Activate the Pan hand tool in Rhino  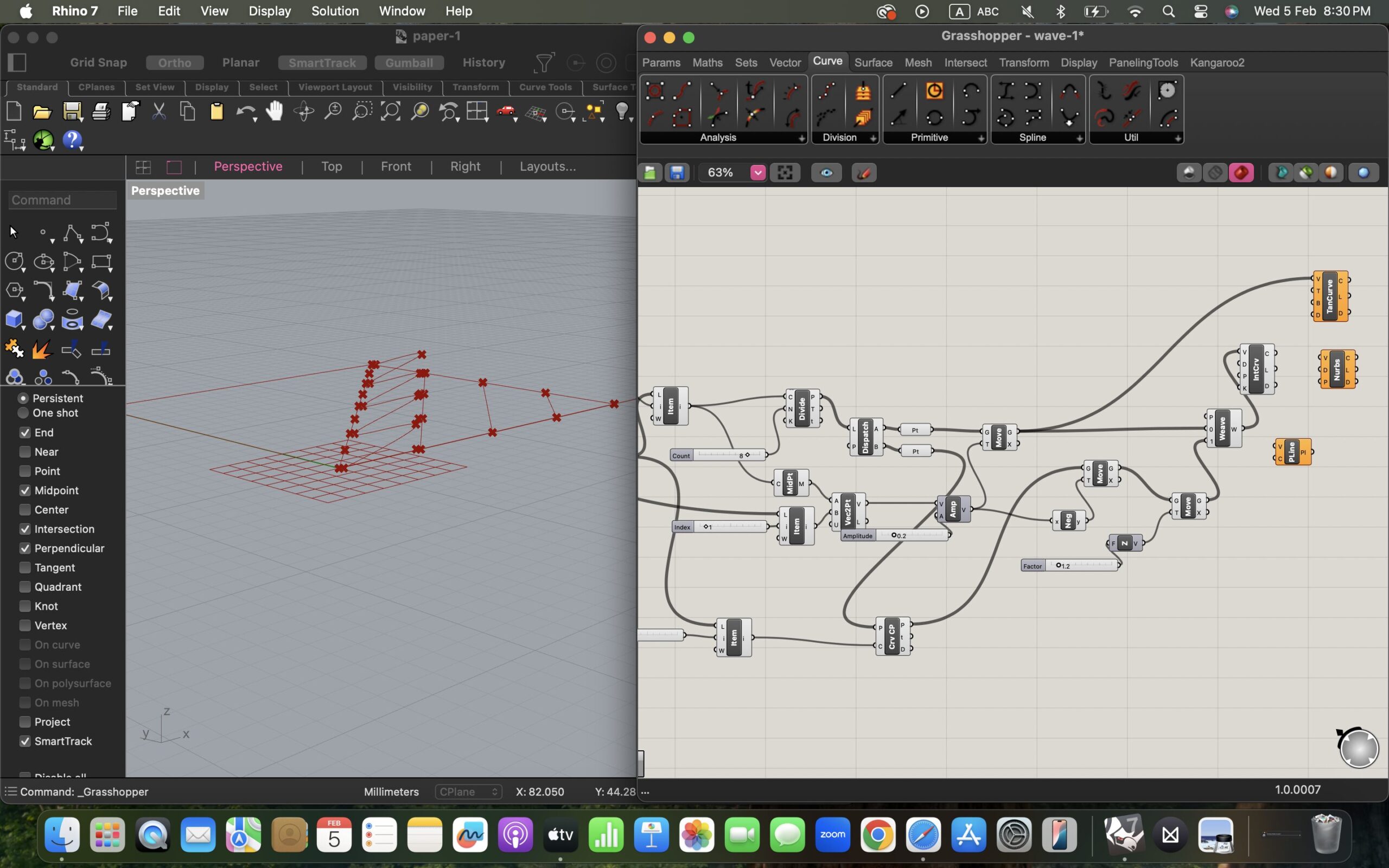click(x=275, y=111)
